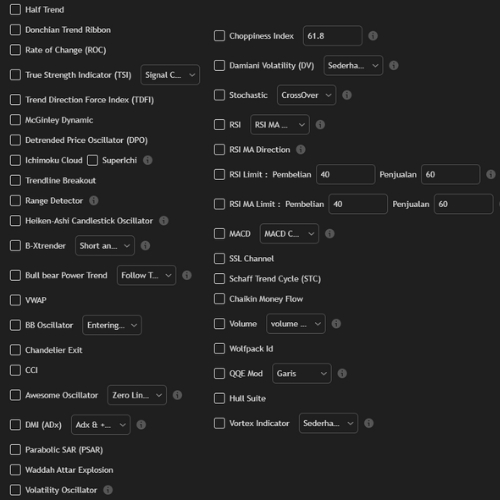Image resolution: width=500 pixels, height=500 pixels.
Task: Click Trend Direction Force Index (TDFI) label
Action: (x=90, y=100)
